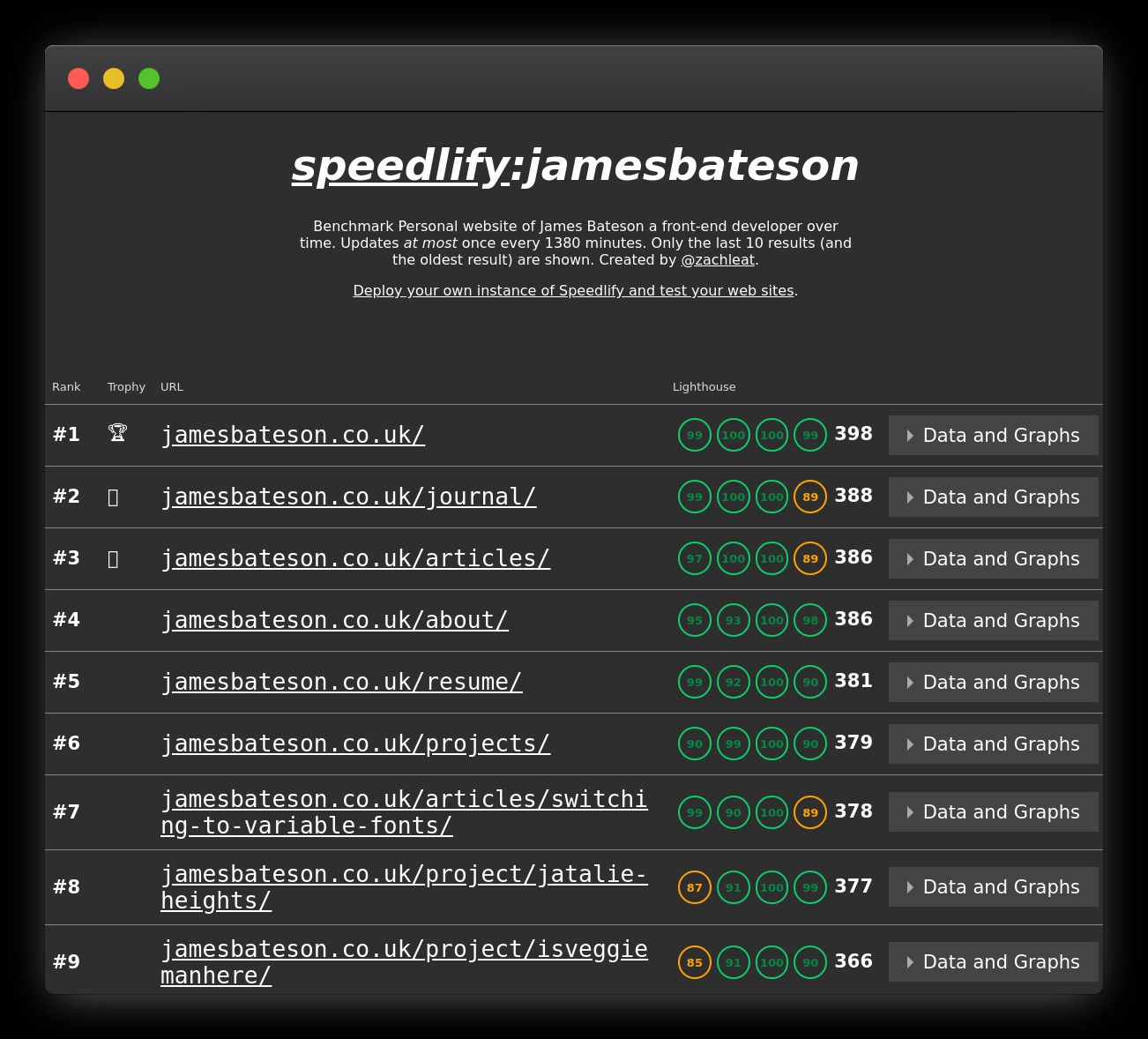Viewport: 1148px width, 1039px height.
Task: Expand Data and Graphs for the resume row
Action: 993,683
